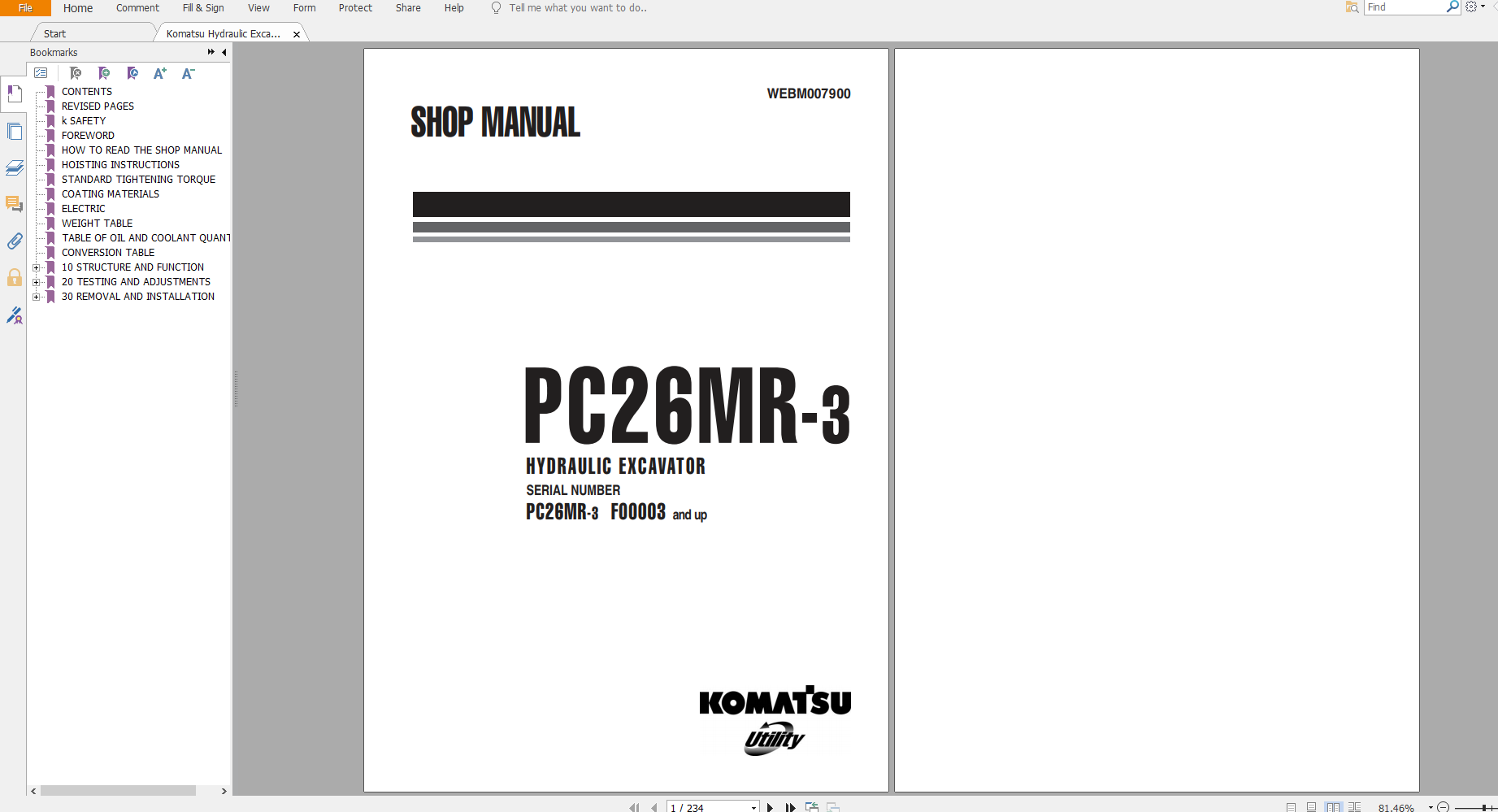Viewport: 1498px width, 812px height.
Task: Open the Comments sidebar icon
Action: click(x=15, y=204)
